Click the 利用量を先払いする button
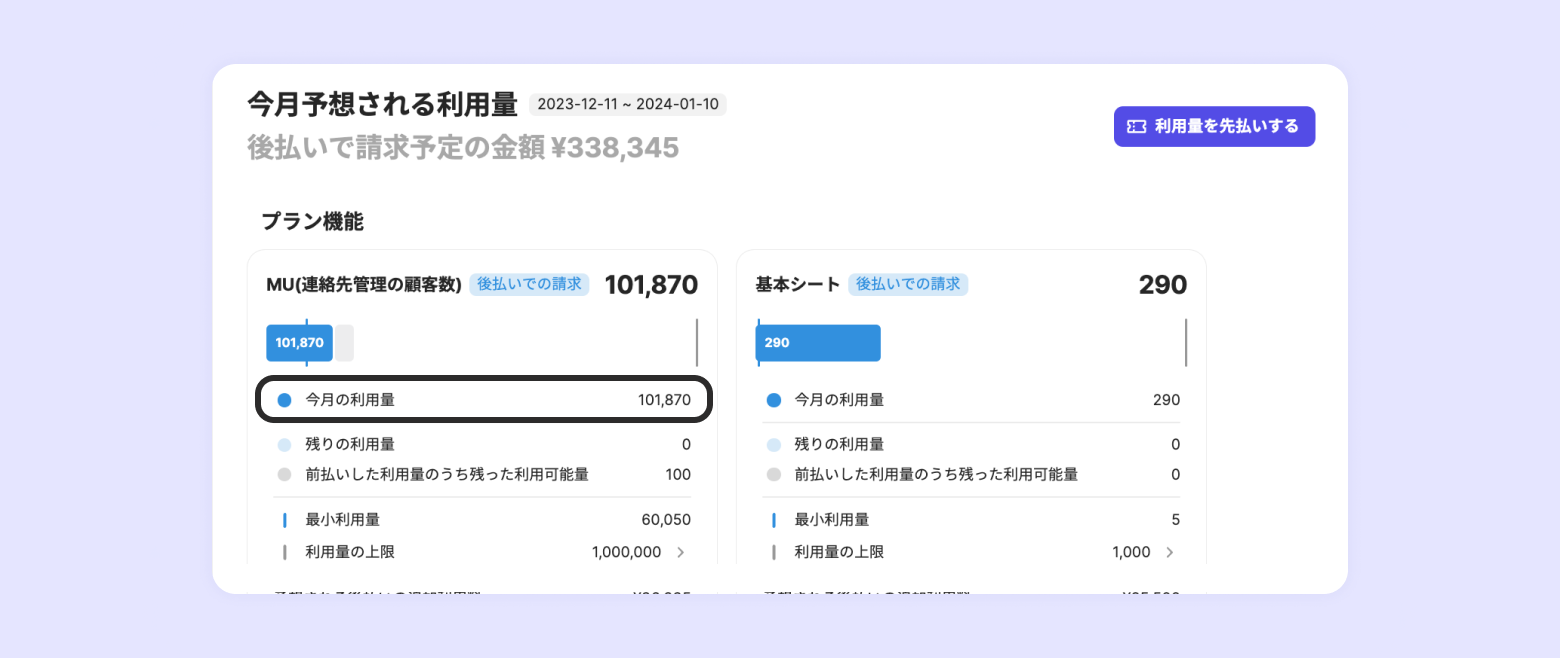This screenshot has width=1560, height=658. click(1214, 127)
